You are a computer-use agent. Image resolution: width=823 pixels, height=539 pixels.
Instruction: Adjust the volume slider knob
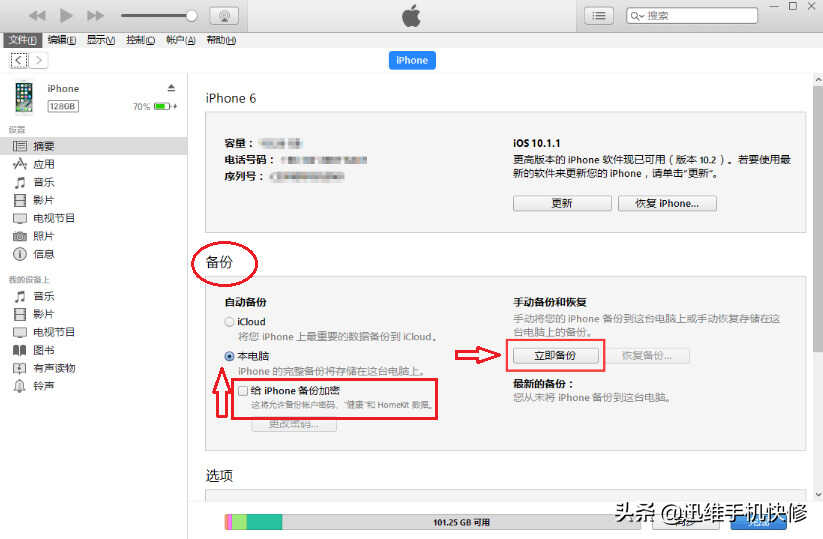coord(192,16)
